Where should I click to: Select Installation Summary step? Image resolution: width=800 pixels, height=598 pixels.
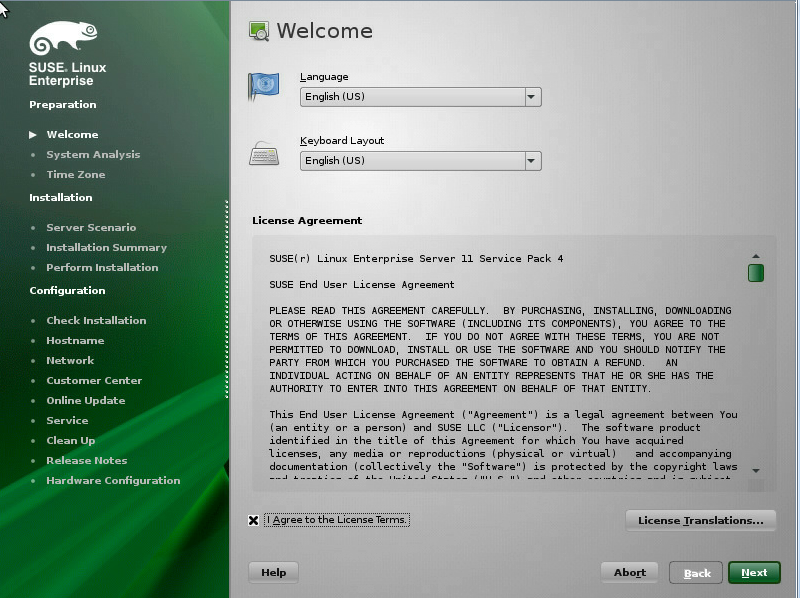[x=107, y=247]
